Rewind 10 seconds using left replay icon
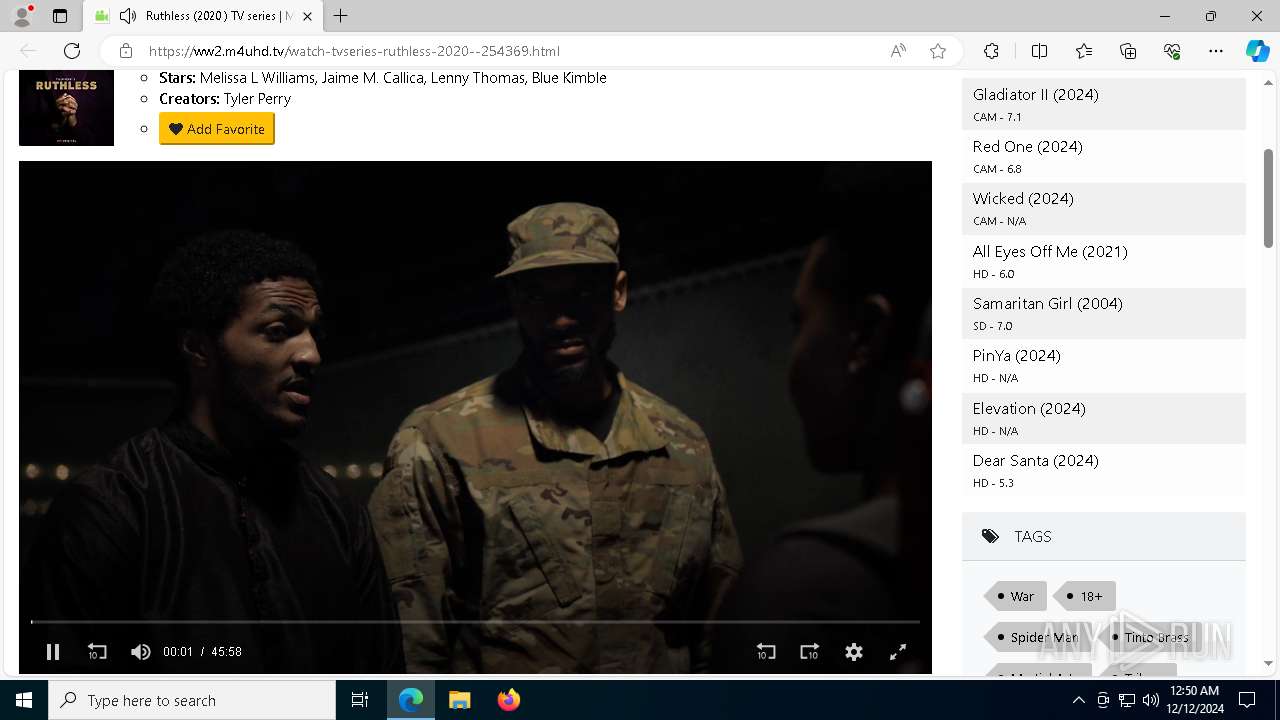Screen dimensions: 1280x720 (x=97, y=652)
